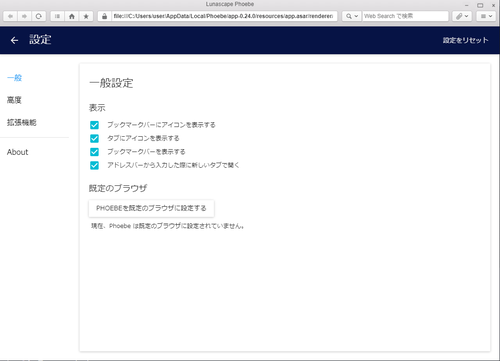The width and height of the screenshot is (500, 361).
Task: Click the 設定 page title
Action: point(40,40)
